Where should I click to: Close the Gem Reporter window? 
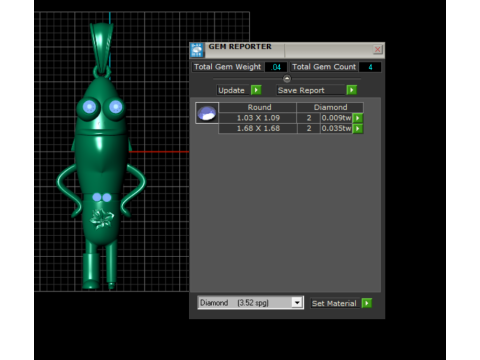point(377,50)
